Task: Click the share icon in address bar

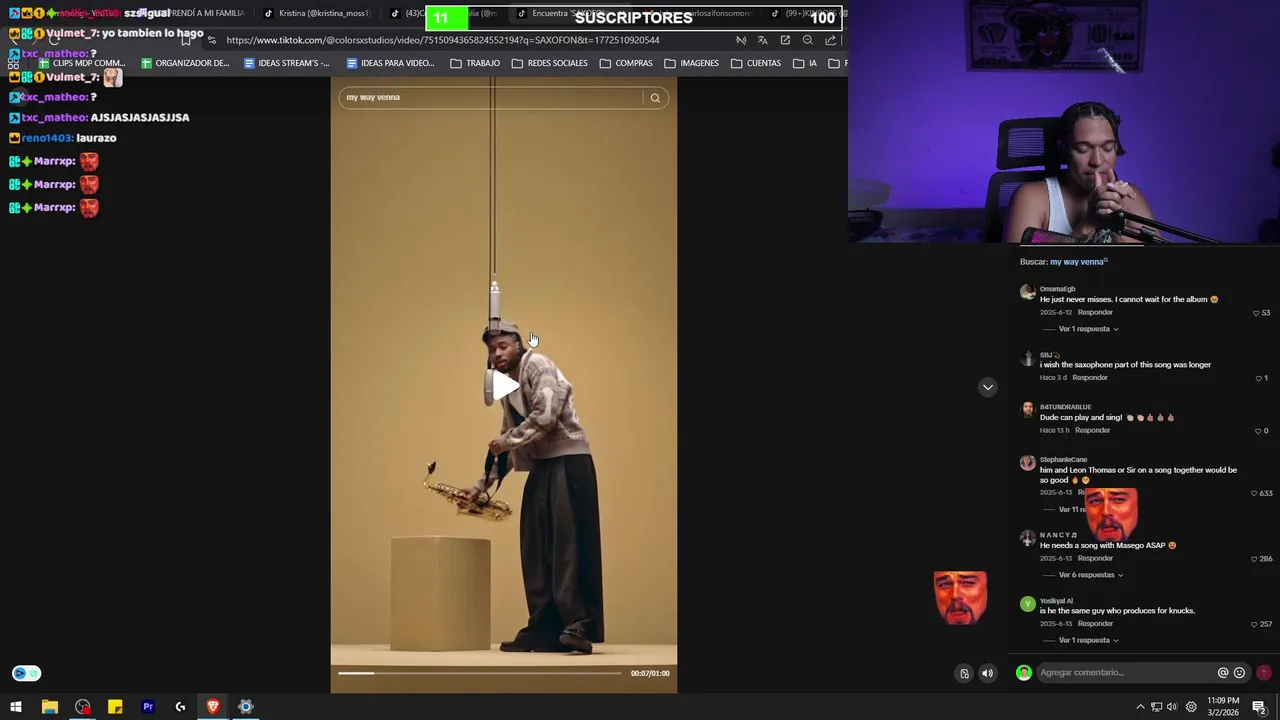Action: [x=831, y=40]
